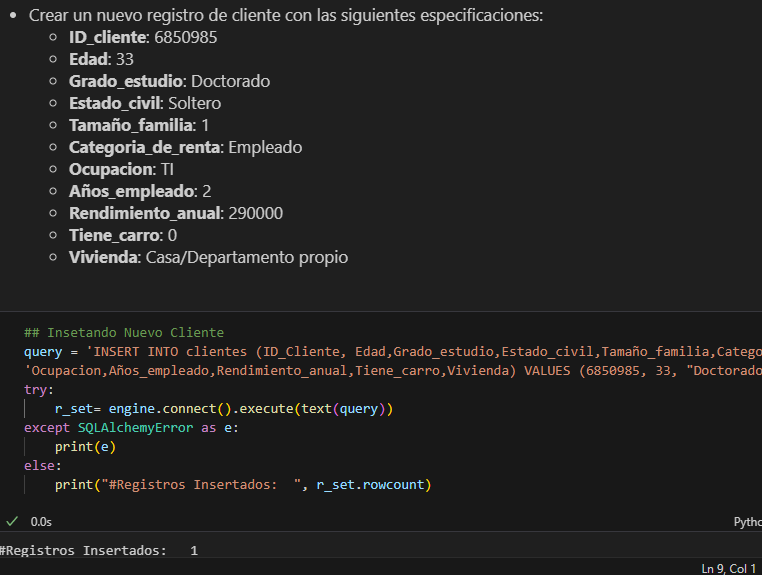Click the Python language label of the cell

coord(747,522)
